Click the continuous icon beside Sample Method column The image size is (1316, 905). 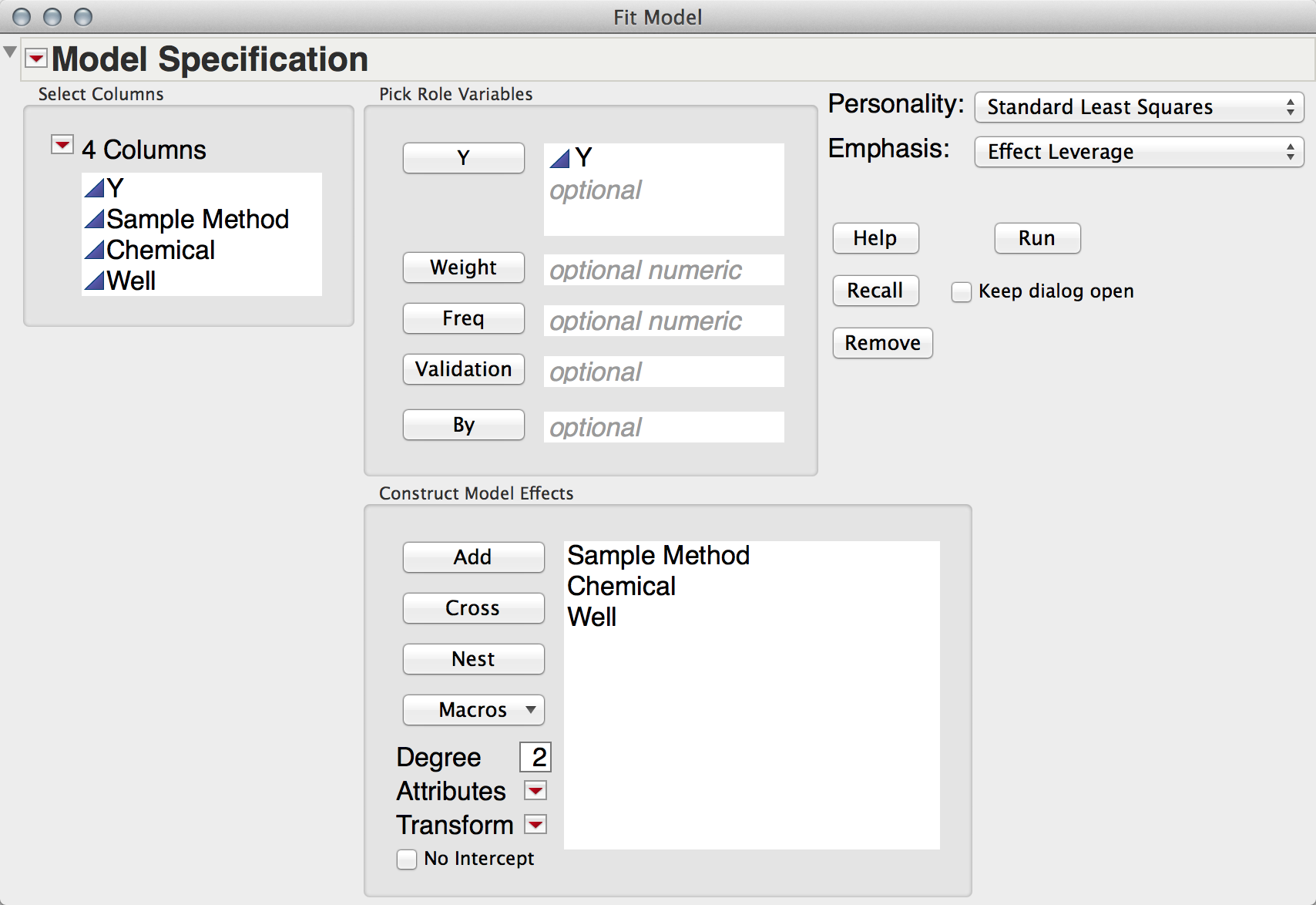click(94, 220)
